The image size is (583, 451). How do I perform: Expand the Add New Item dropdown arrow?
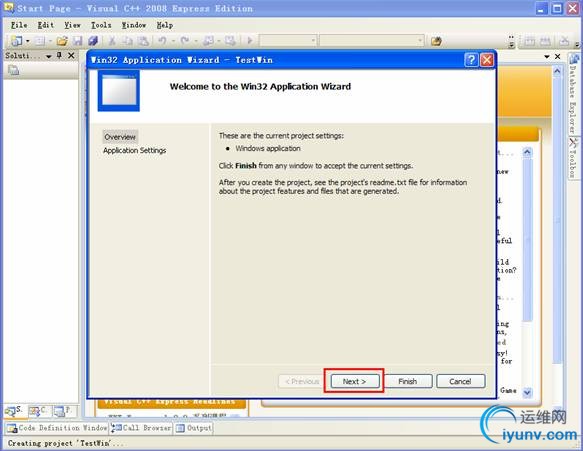[50, 41]
